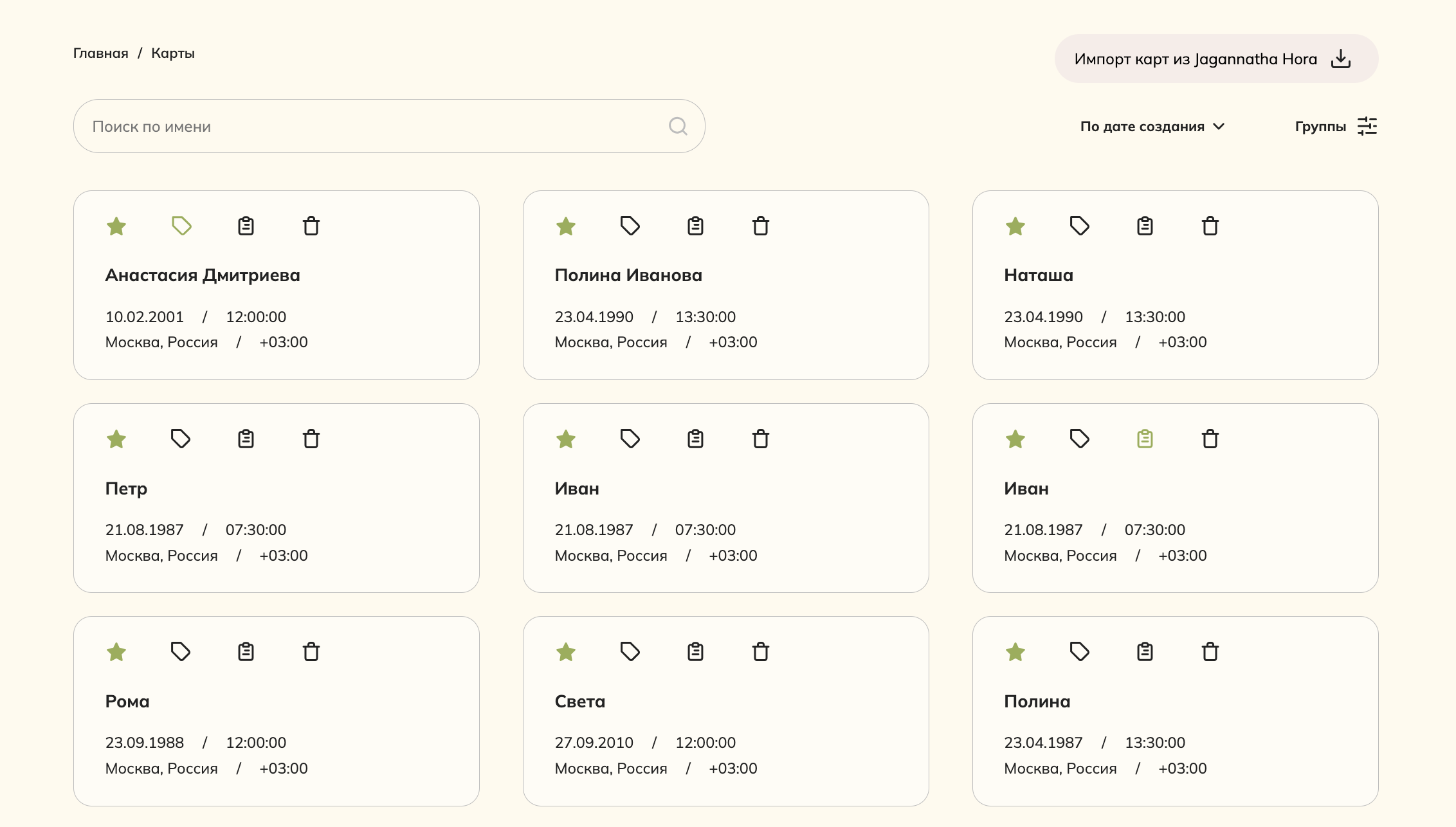Open notes clipboard on Полина Иванова card

coord(695,226)
